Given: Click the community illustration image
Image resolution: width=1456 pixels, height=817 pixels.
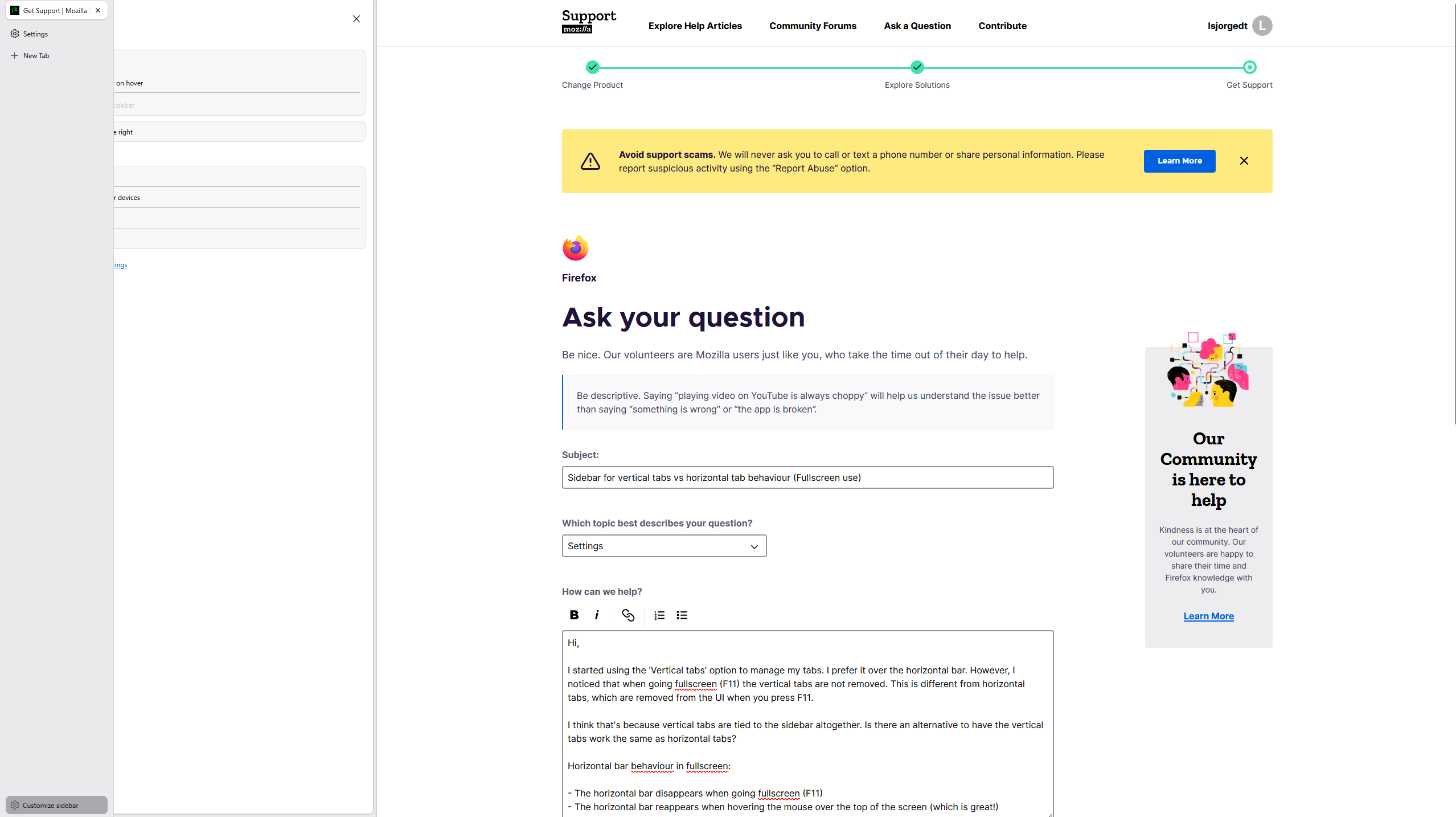Looking at the screenshot, I should click(1208, 369).
